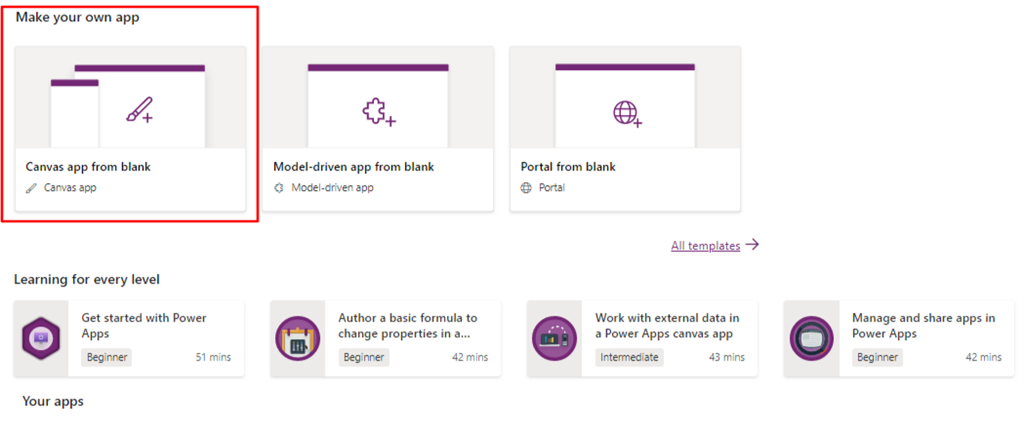
Task: Click the small globe icon beside Portal
Action: [x=526, y=187]
